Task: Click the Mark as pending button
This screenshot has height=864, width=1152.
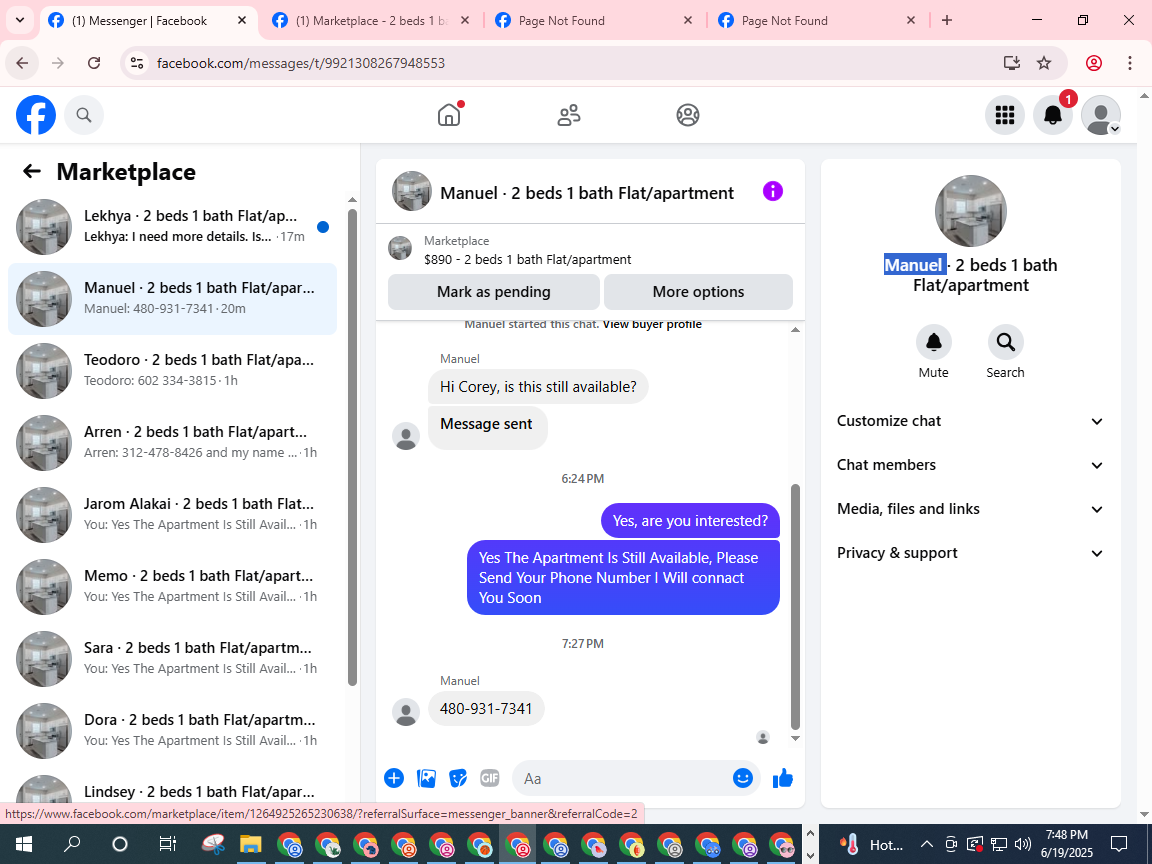Action: tap(494, 292)
